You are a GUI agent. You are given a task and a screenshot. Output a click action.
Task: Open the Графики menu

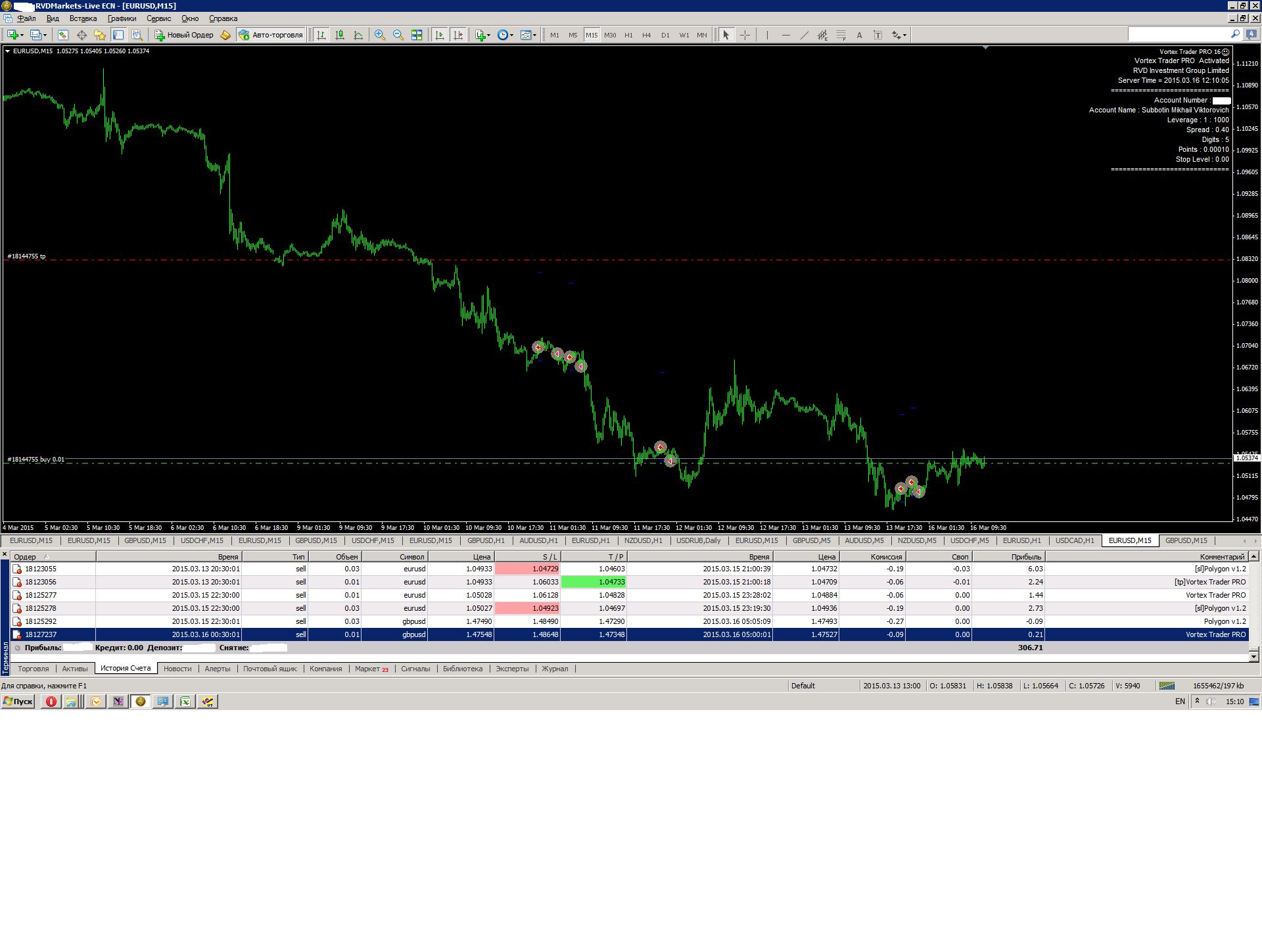[x=122, y=18]
